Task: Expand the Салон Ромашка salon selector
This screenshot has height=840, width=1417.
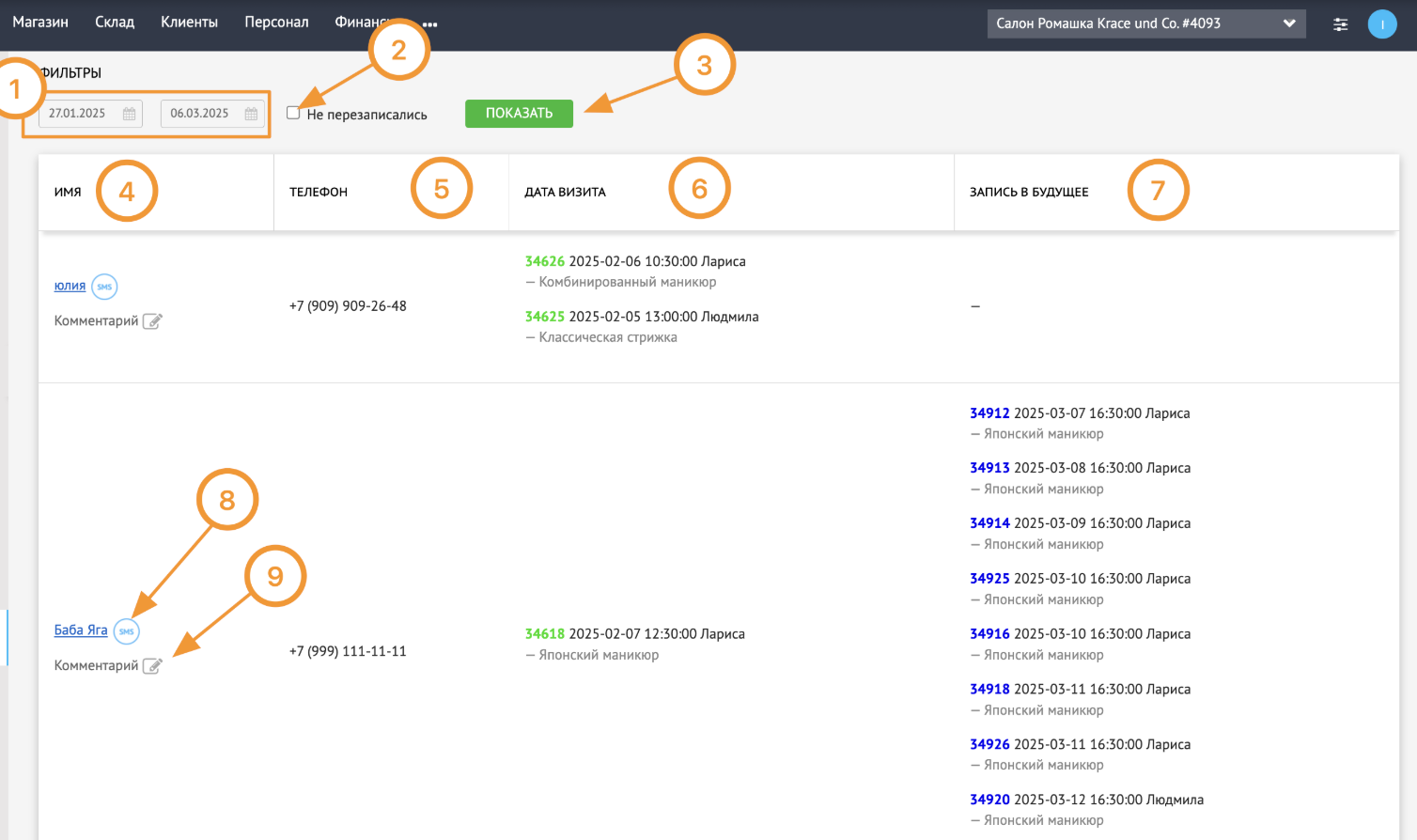Action: (x=1146, y=23)
